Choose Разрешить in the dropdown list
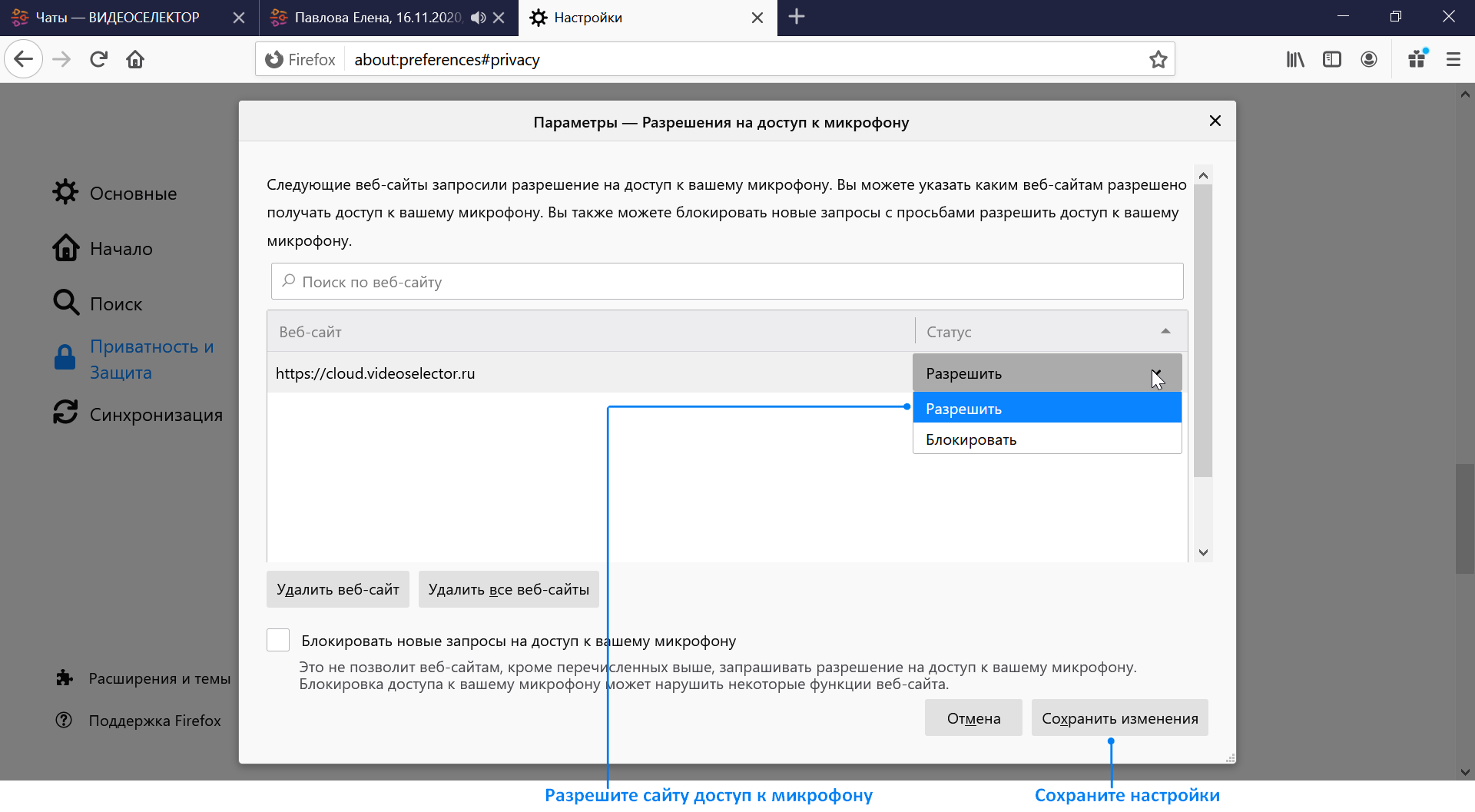1475x812 pixels. tap(1047, 408)
